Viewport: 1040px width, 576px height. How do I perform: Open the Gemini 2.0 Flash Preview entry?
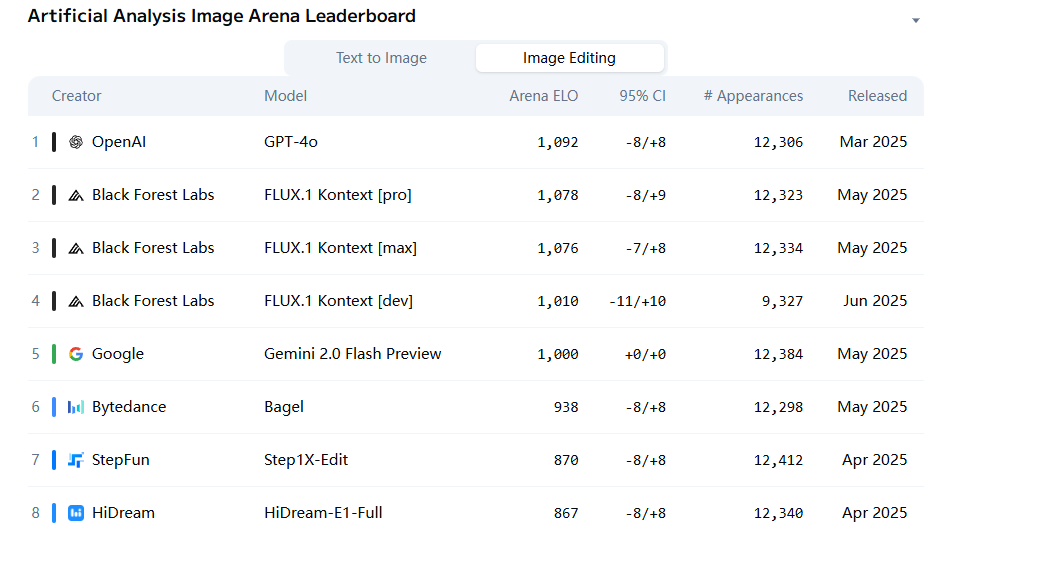[x=352, y=354]
